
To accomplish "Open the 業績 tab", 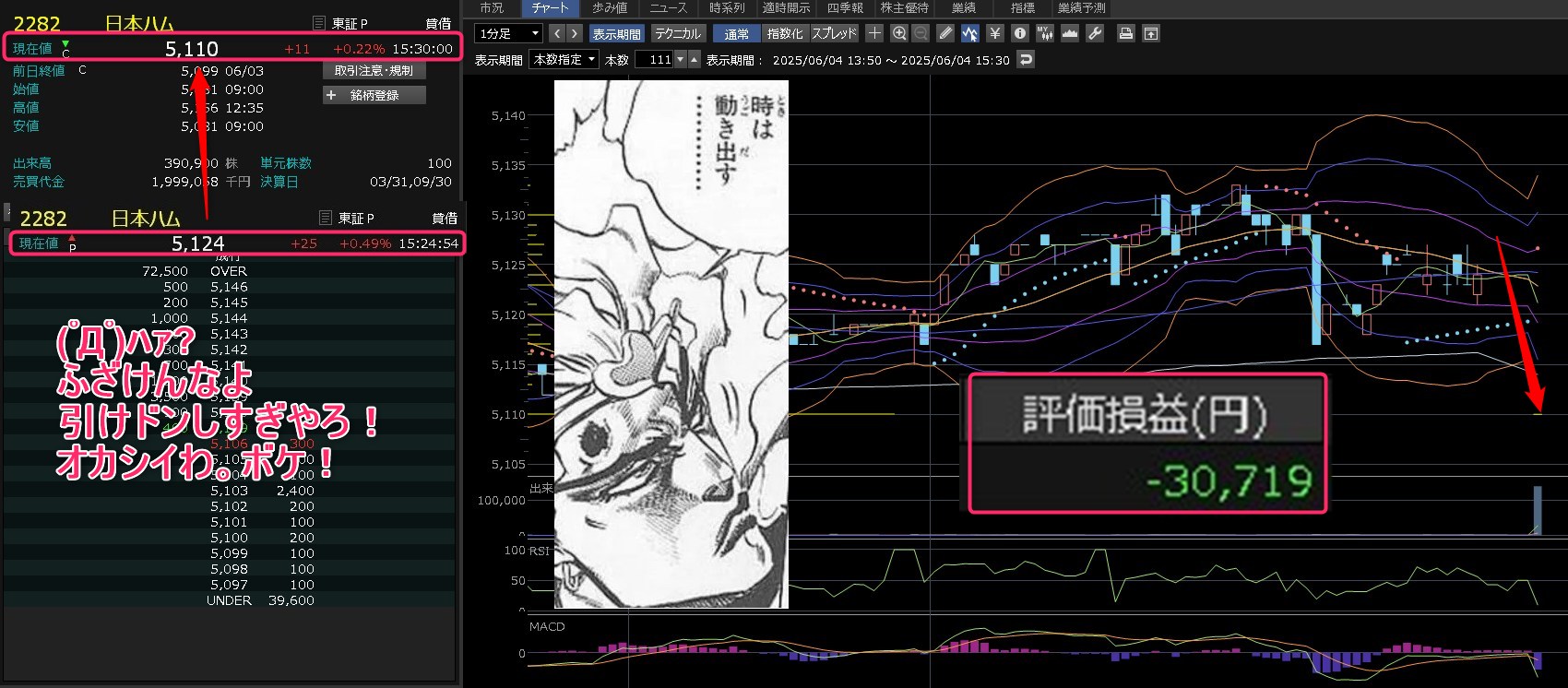I will click(964, 8).
